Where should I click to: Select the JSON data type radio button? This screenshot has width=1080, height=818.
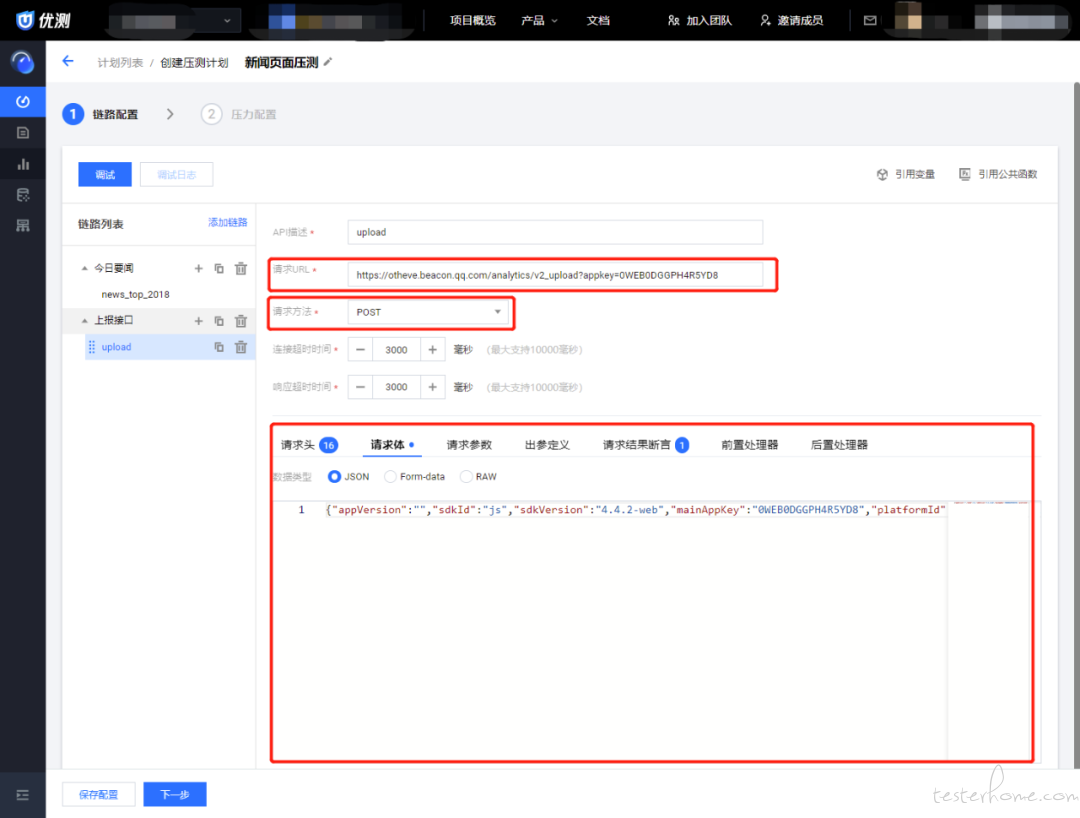(335, 477)
